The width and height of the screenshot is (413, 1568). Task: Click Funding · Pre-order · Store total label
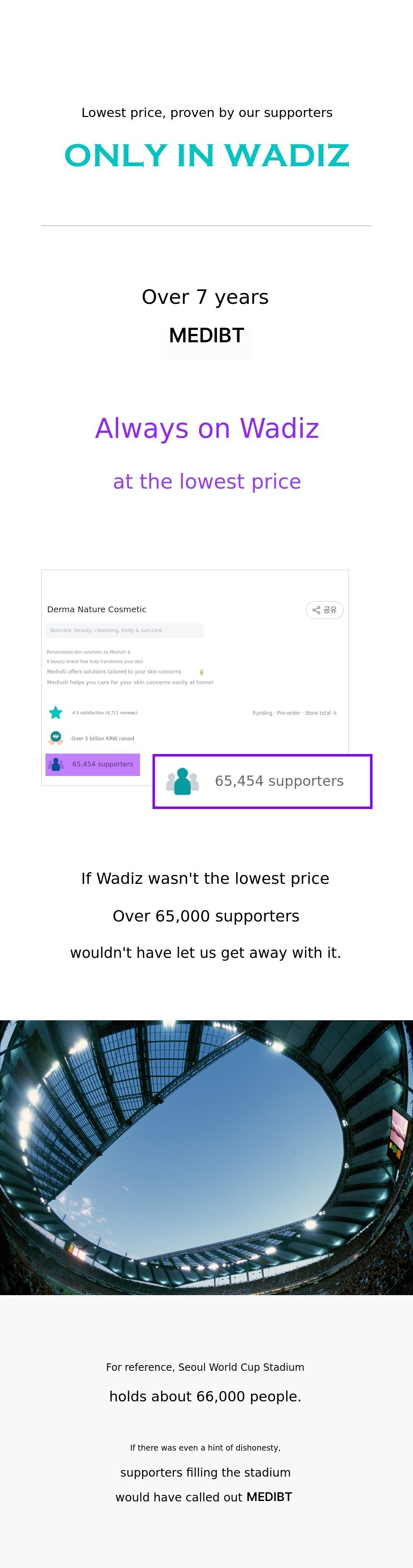[291, 713]
